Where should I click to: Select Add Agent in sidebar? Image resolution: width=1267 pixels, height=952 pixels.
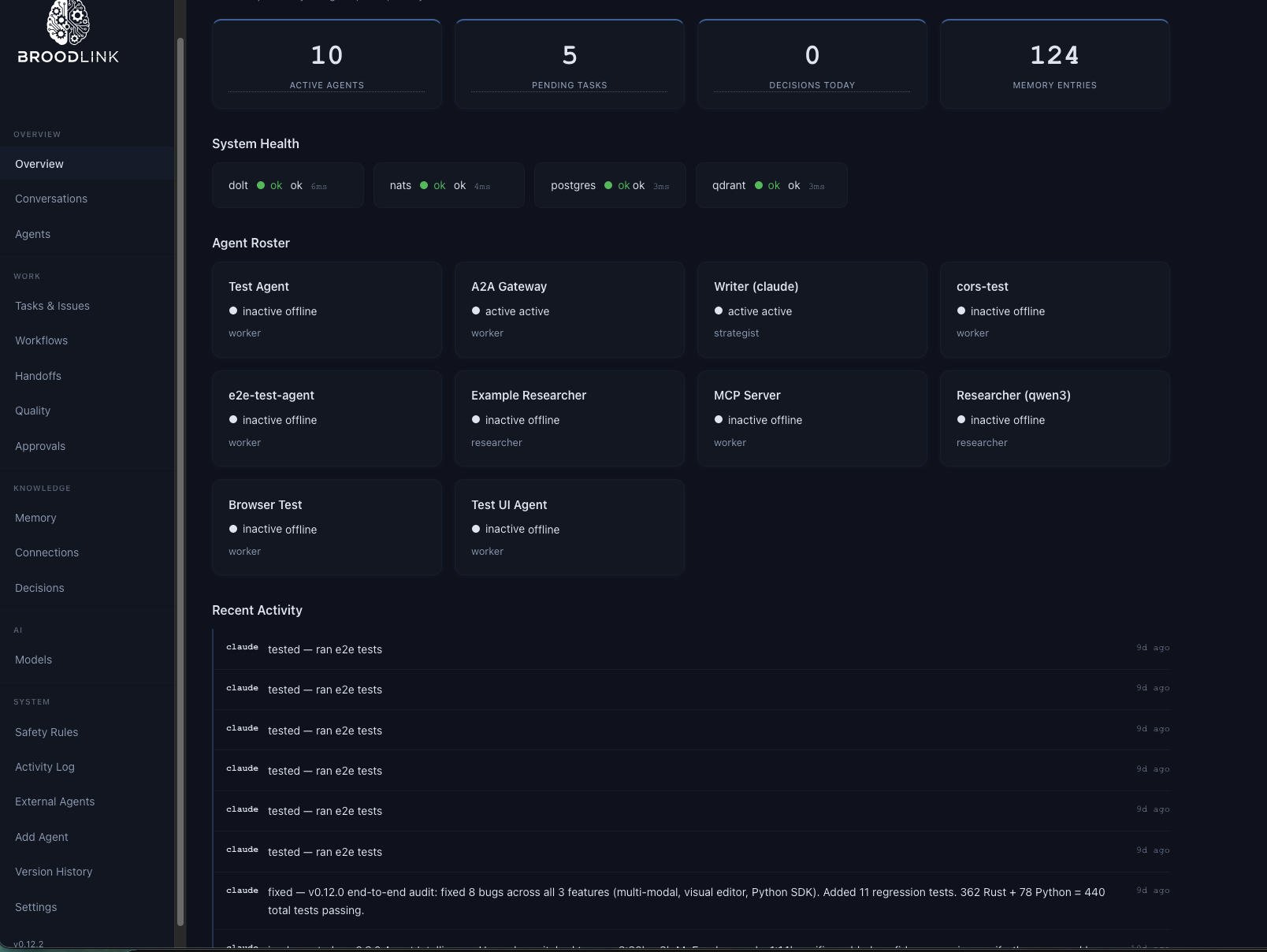(87, 837)
